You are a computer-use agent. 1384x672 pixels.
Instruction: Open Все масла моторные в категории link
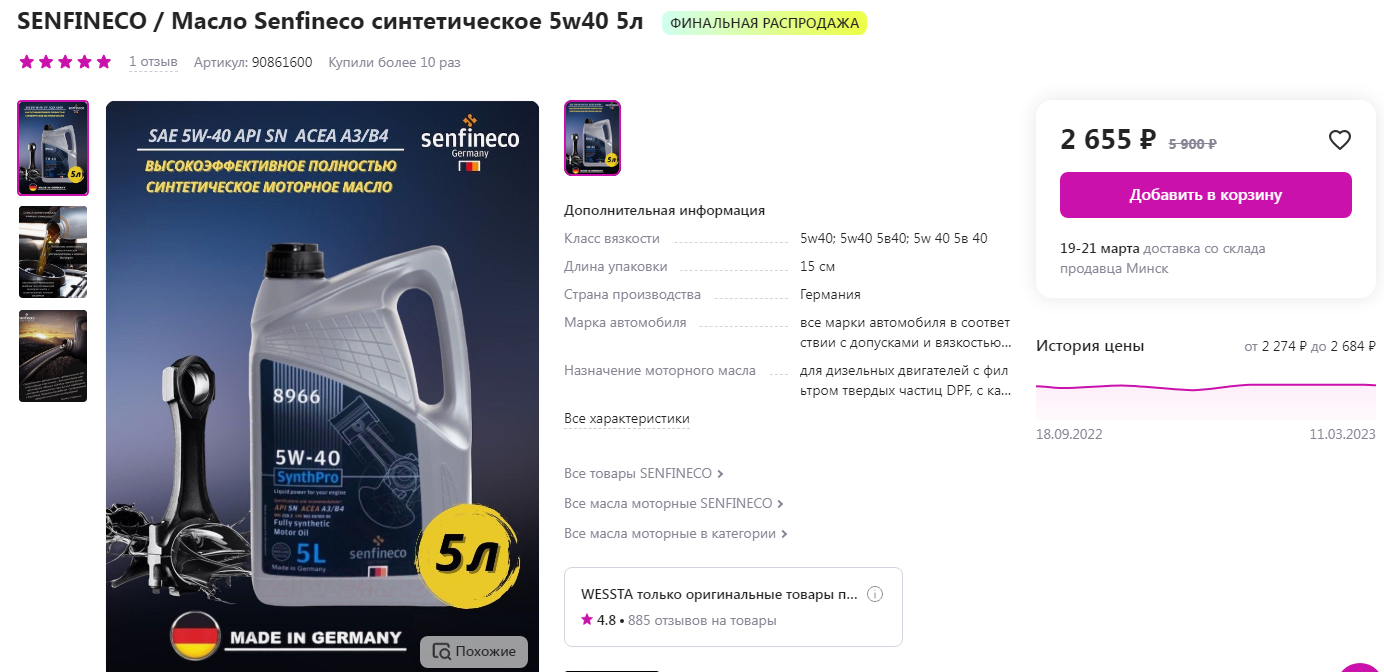point(670,534)
